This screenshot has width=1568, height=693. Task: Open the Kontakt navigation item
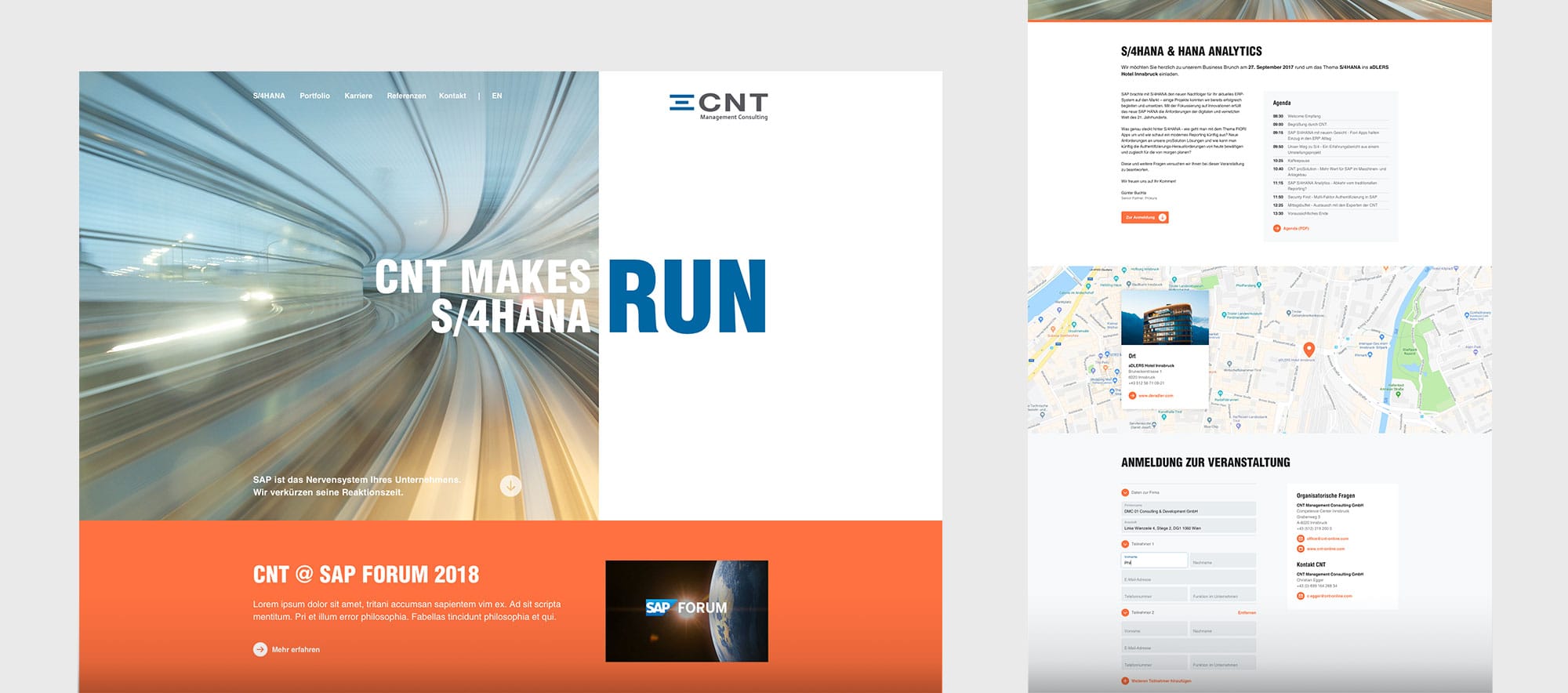click(452, 96)
